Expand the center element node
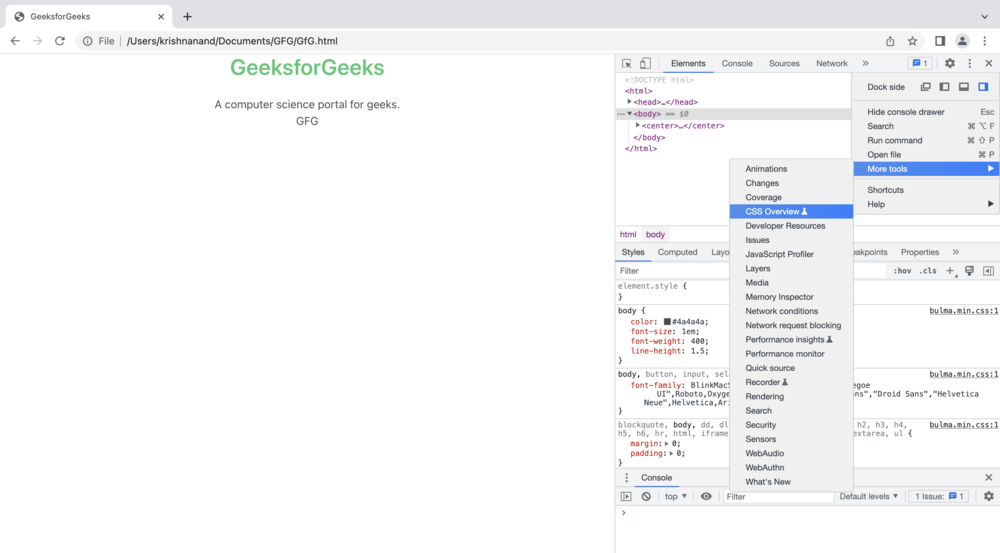This screenshot has height=553, width=1000. (637, 126)
